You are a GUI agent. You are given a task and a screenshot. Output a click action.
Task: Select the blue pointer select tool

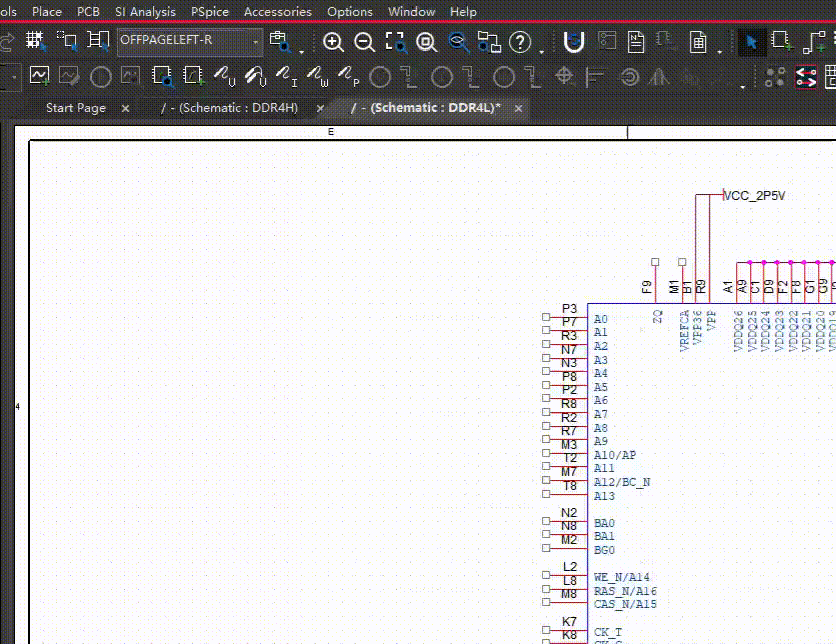752,42
